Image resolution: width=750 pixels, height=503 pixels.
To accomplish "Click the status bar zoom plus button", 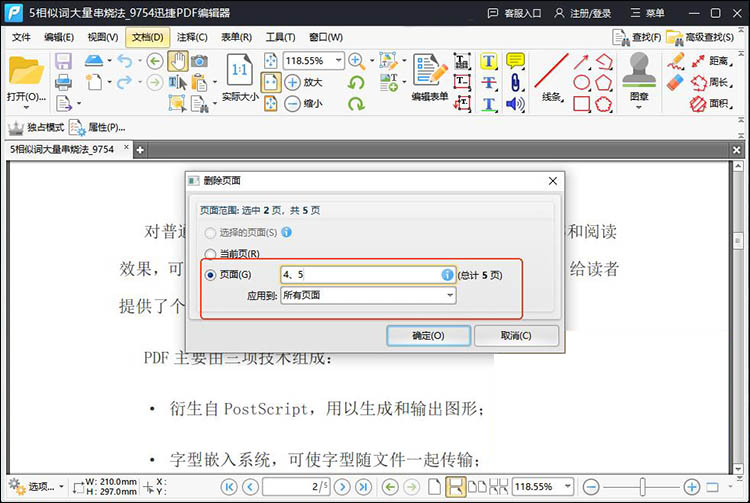I will pos(691,487).
